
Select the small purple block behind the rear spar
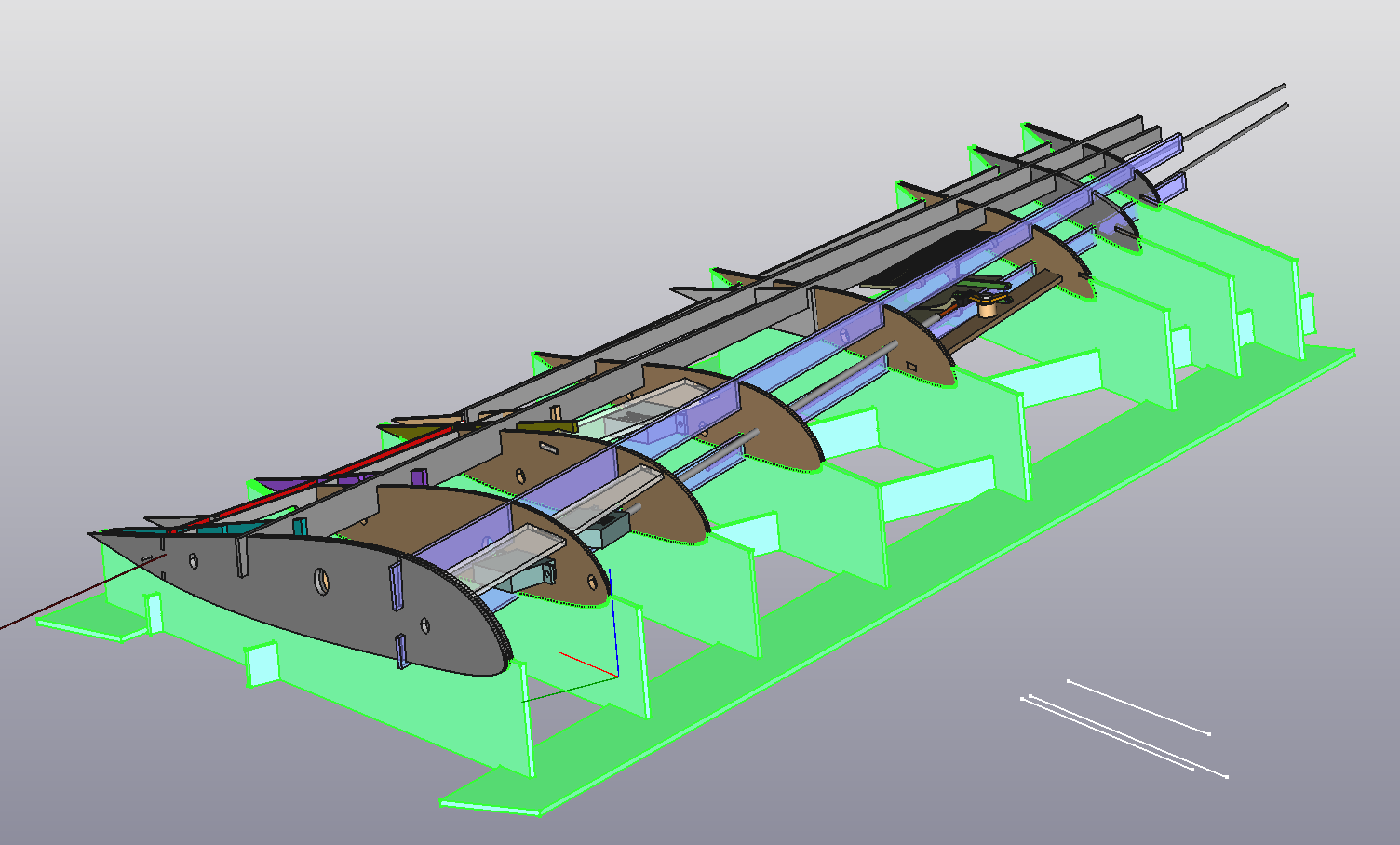(x=420, y=476)
